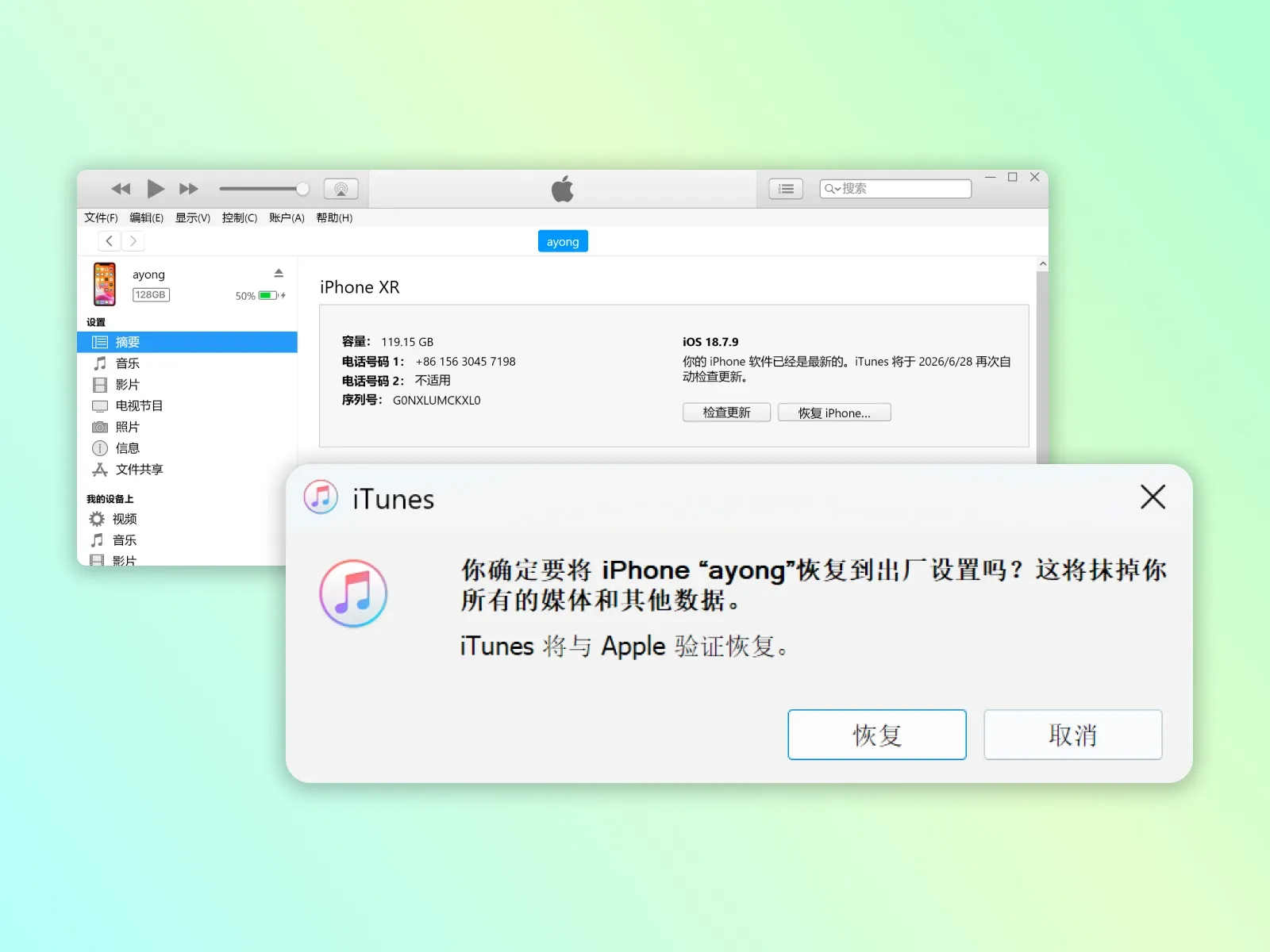Viewport: 1270px width, 952px height.
Task: Click the 电话号码 2 value 不适用
Action: pyautogui.click(x=433, y=381)
